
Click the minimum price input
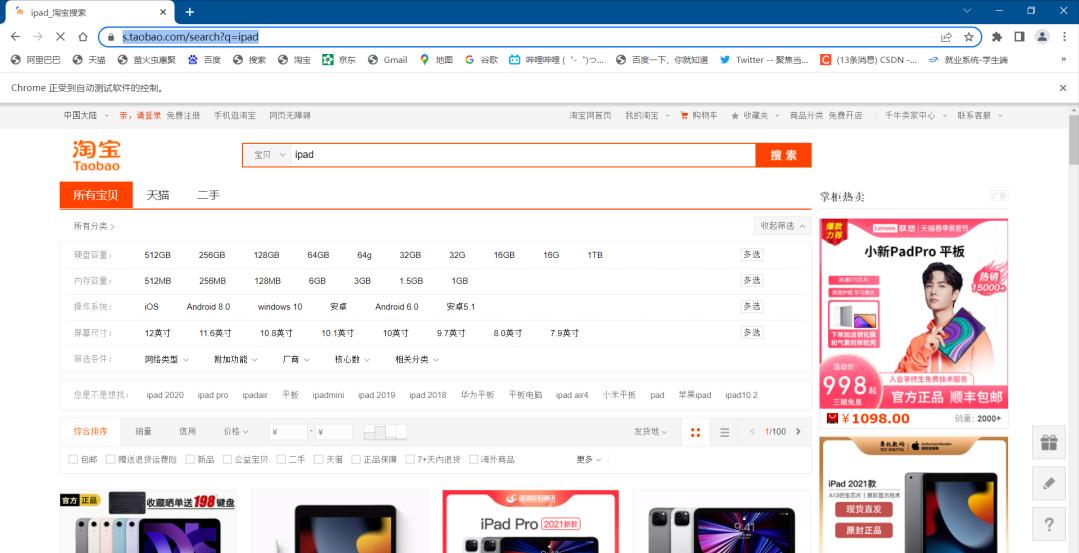pyautogui.click(x=289, y=432)
